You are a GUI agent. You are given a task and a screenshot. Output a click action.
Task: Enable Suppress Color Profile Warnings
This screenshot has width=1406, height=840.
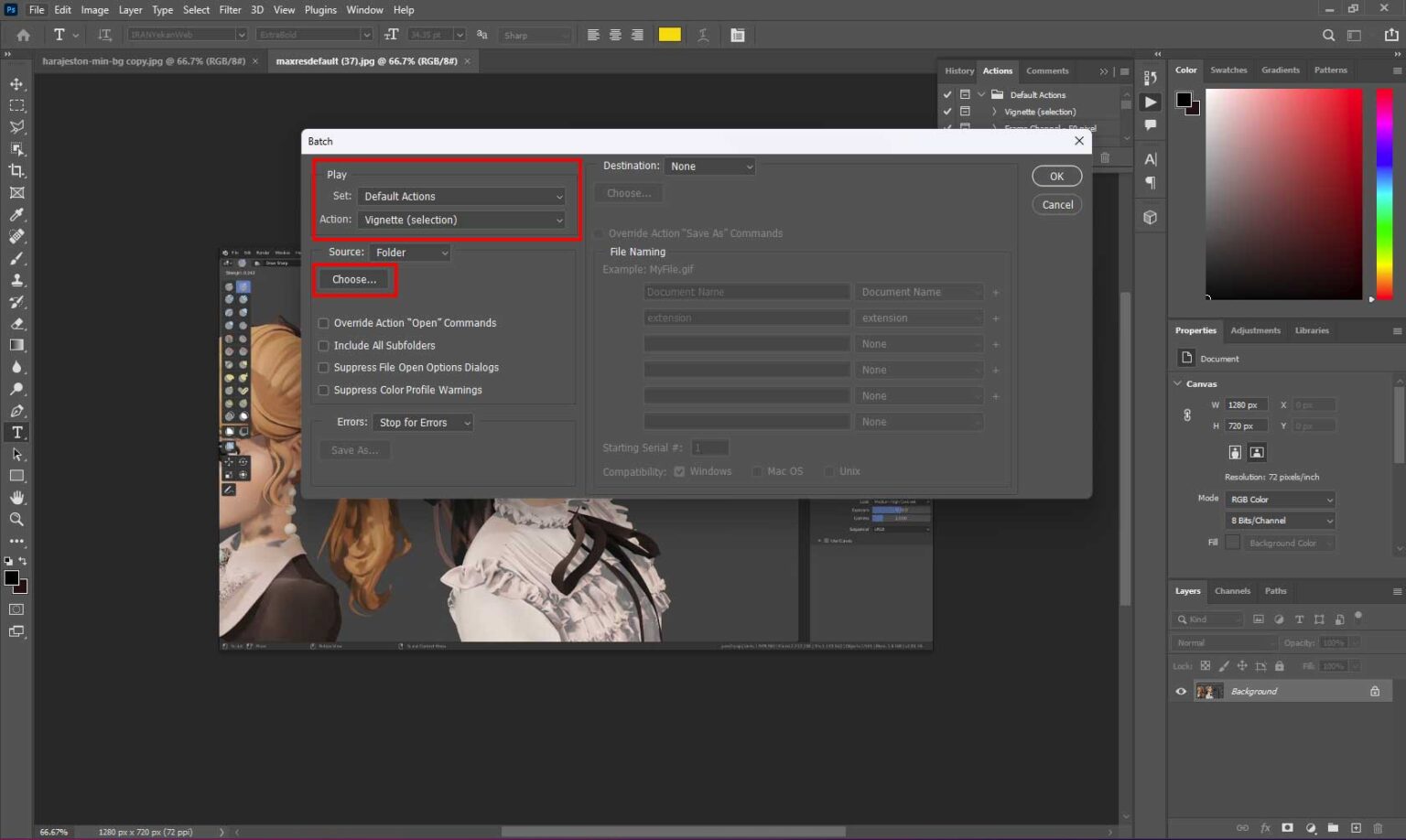(323, 391)
